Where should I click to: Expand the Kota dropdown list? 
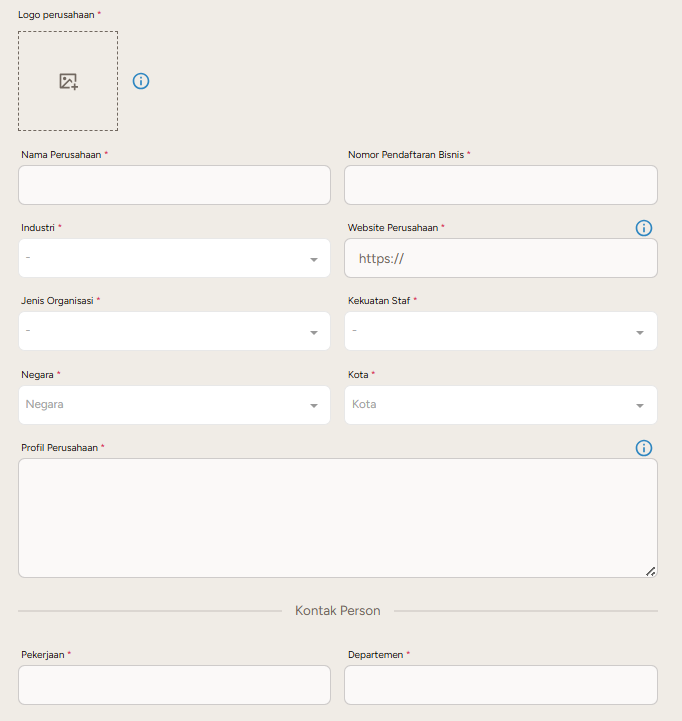500,405
